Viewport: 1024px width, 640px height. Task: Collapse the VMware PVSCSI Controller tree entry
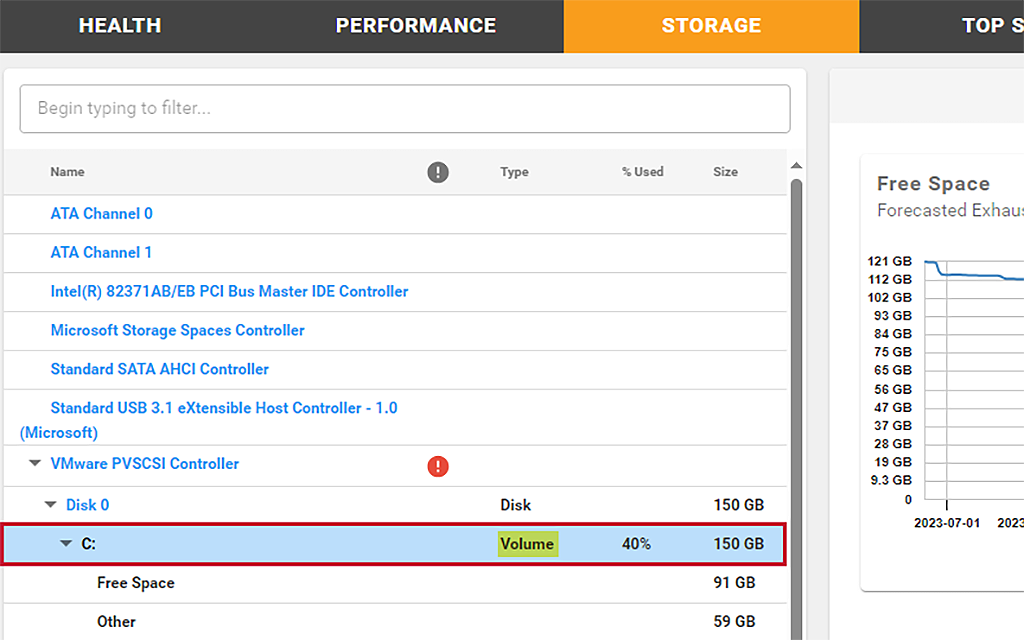coord(34,463)
